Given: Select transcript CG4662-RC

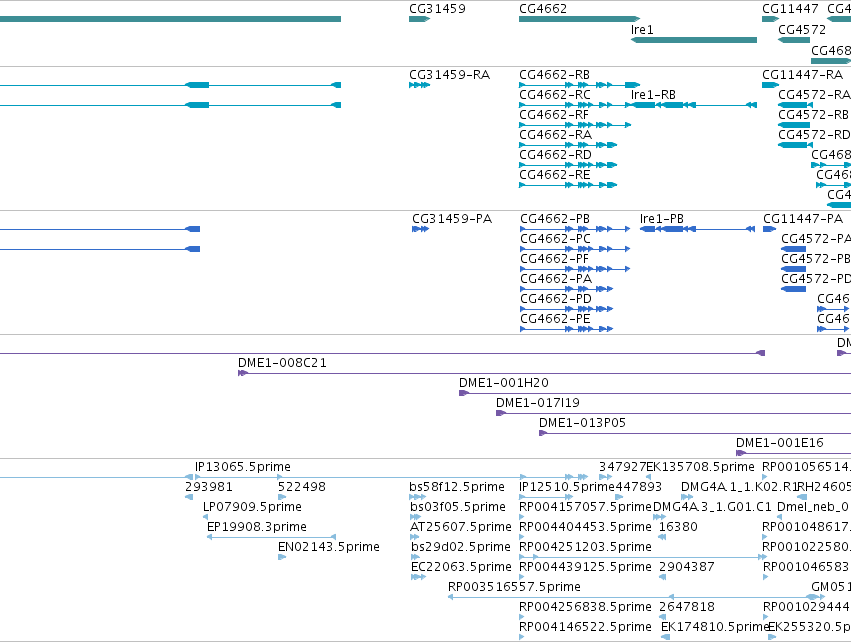Looking at the screenshot, I should pos(555,95).
